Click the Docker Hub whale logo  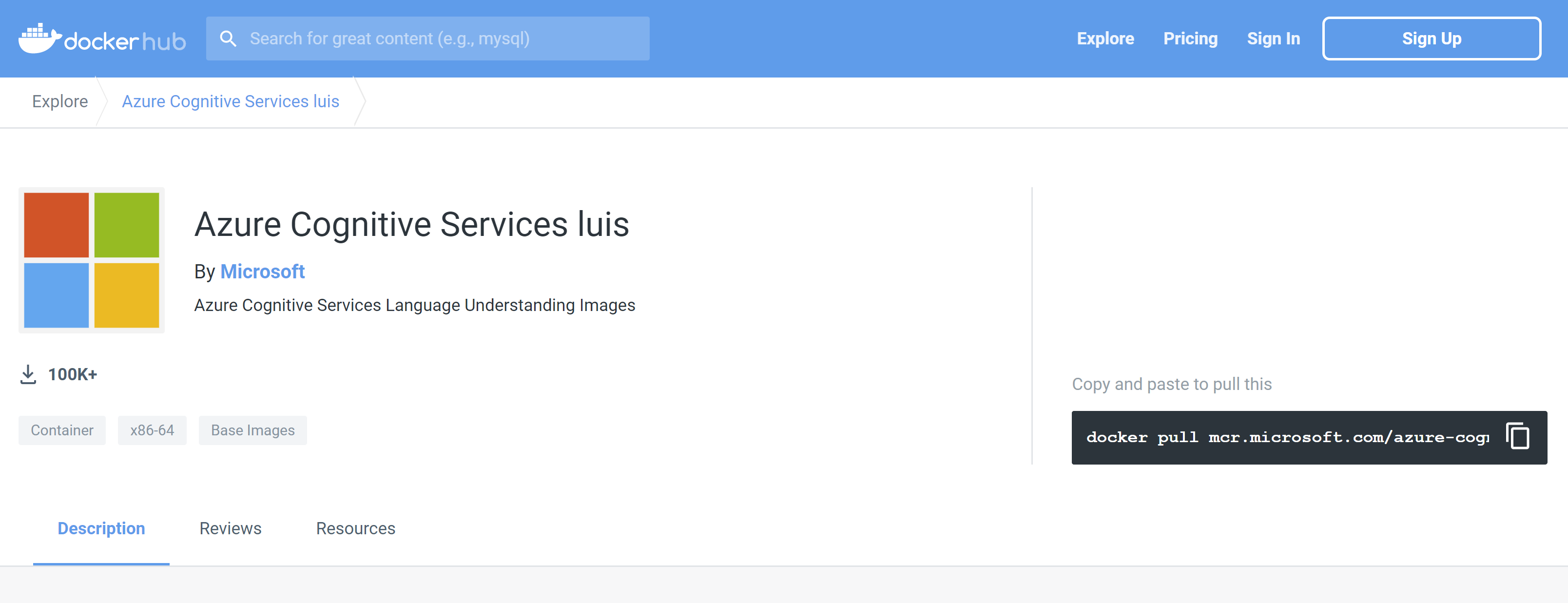tap(102, 39)
